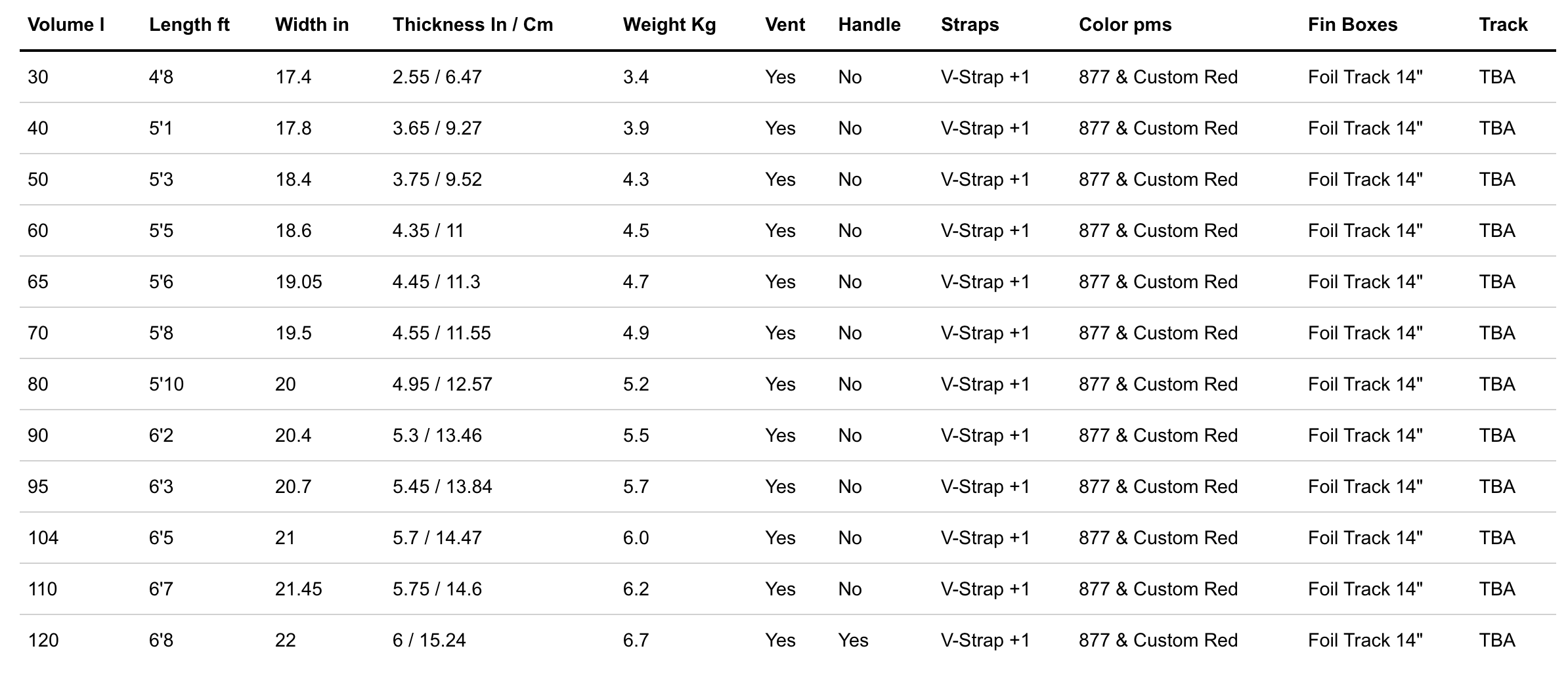Image resolution: width=1568 pixels, height=684 pixels.
Task: Click the Width in column header
Action: pyautogui.click(x=312, y=25)
